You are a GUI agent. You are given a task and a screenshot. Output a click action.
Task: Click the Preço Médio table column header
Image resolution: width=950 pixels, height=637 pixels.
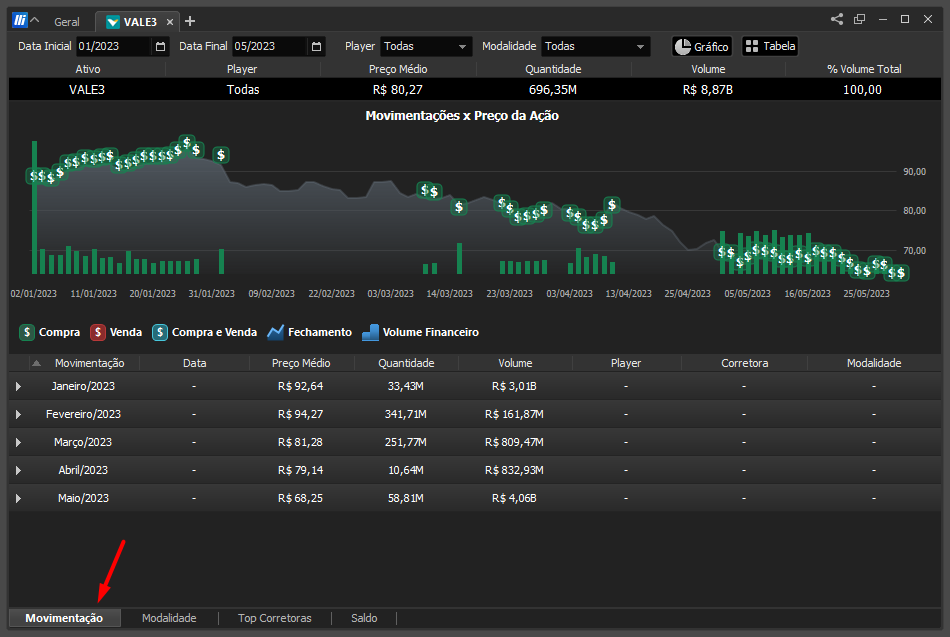pos(301,363)
